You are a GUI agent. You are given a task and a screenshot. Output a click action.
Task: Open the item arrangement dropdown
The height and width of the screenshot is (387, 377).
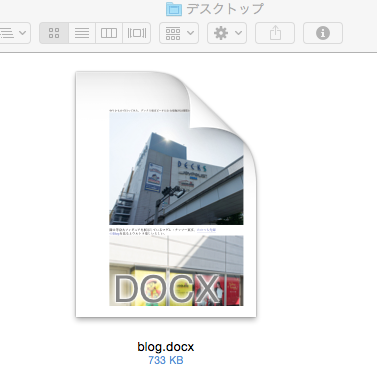pos(179,33)
